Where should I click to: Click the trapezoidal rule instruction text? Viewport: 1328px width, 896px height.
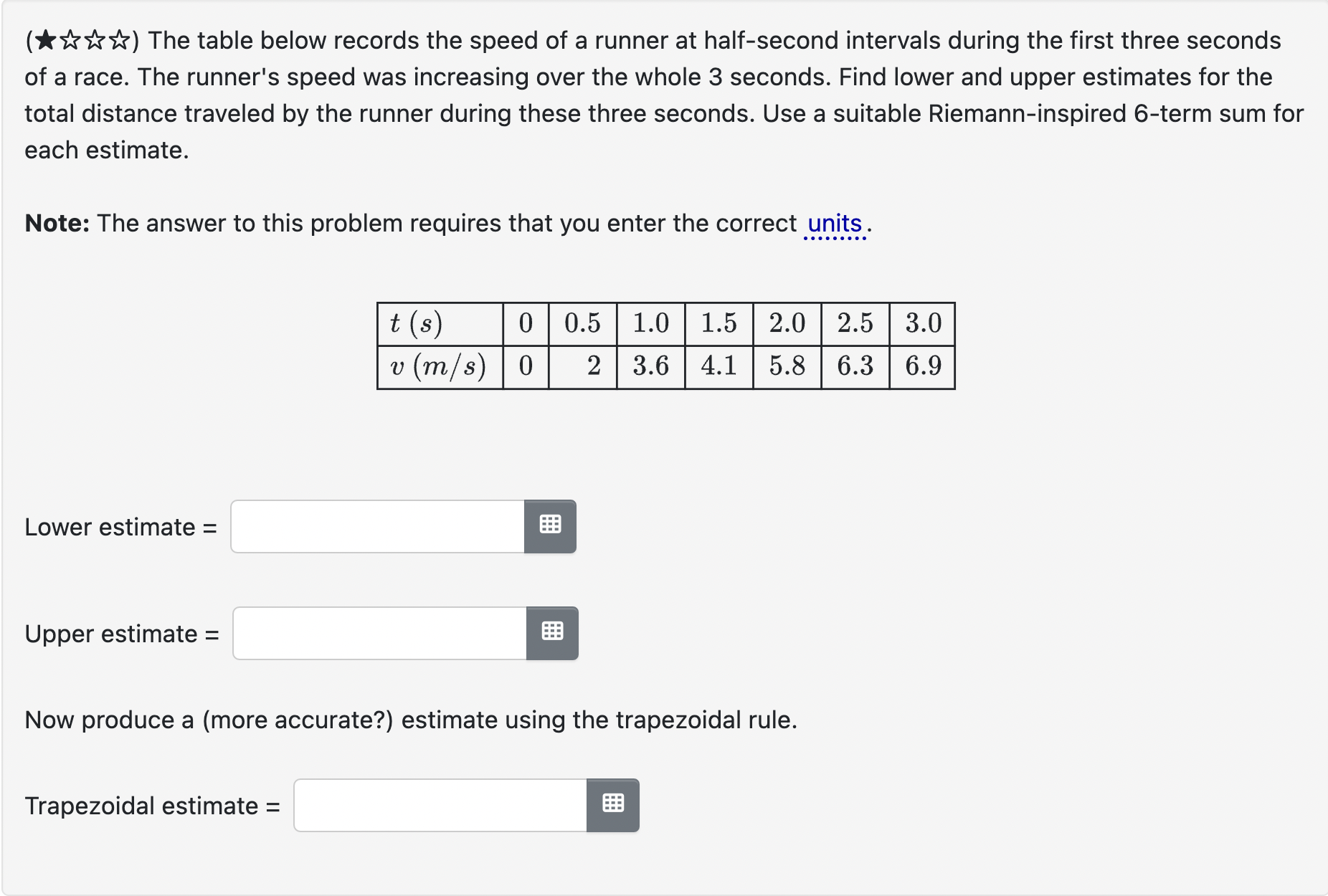pyautogui.click(x=409, y=720)
